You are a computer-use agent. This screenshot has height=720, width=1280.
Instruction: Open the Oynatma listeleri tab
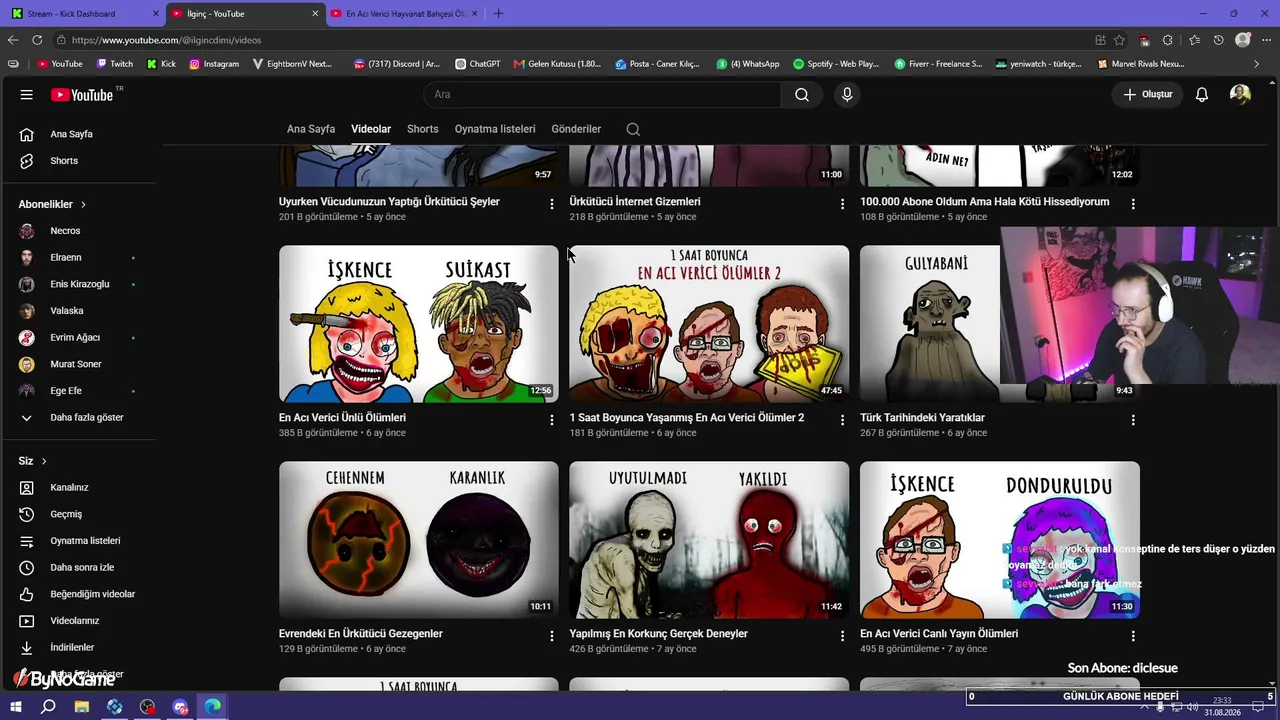pos(495,129)
